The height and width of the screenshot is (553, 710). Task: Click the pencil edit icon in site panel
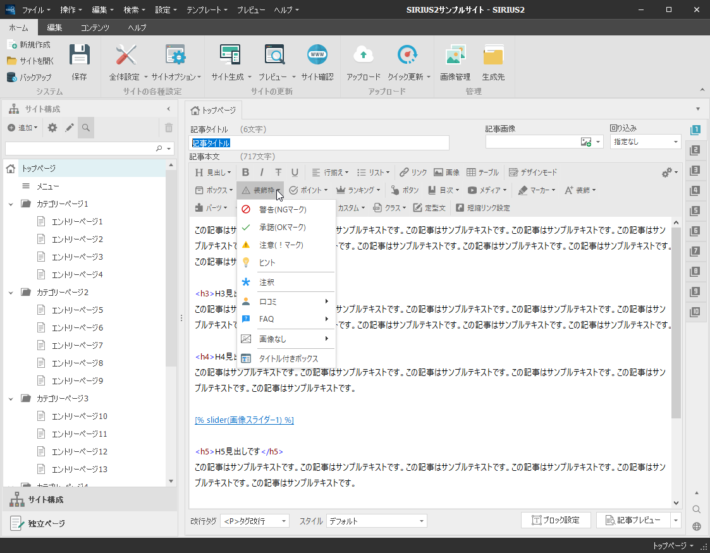tap(69, 128)
